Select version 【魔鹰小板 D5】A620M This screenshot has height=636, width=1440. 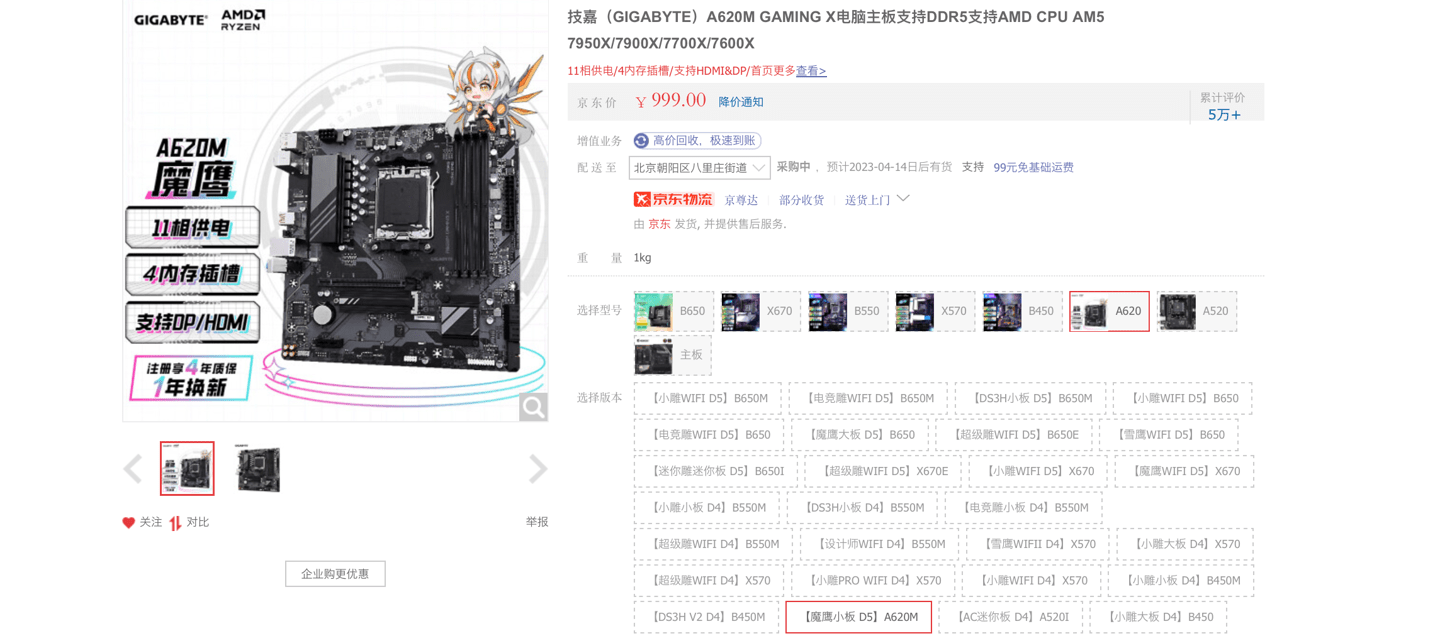pyautogui.click(x=858, y=617)
